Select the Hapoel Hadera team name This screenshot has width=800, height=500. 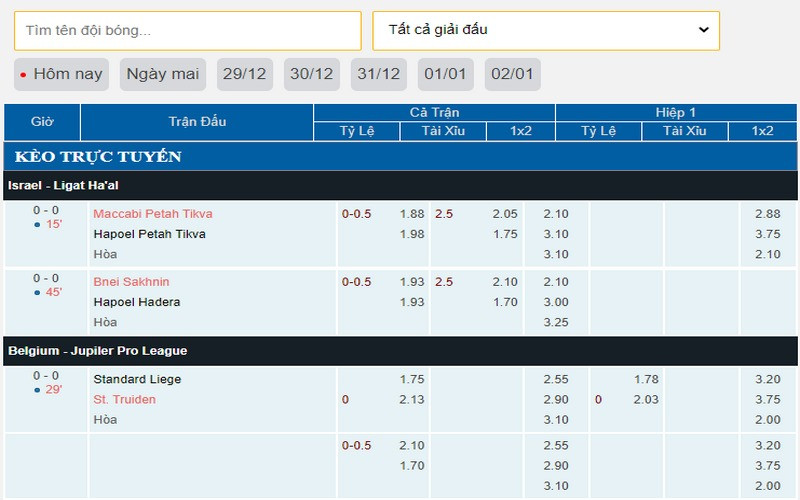pyautogui.click(x=137, y=302)
